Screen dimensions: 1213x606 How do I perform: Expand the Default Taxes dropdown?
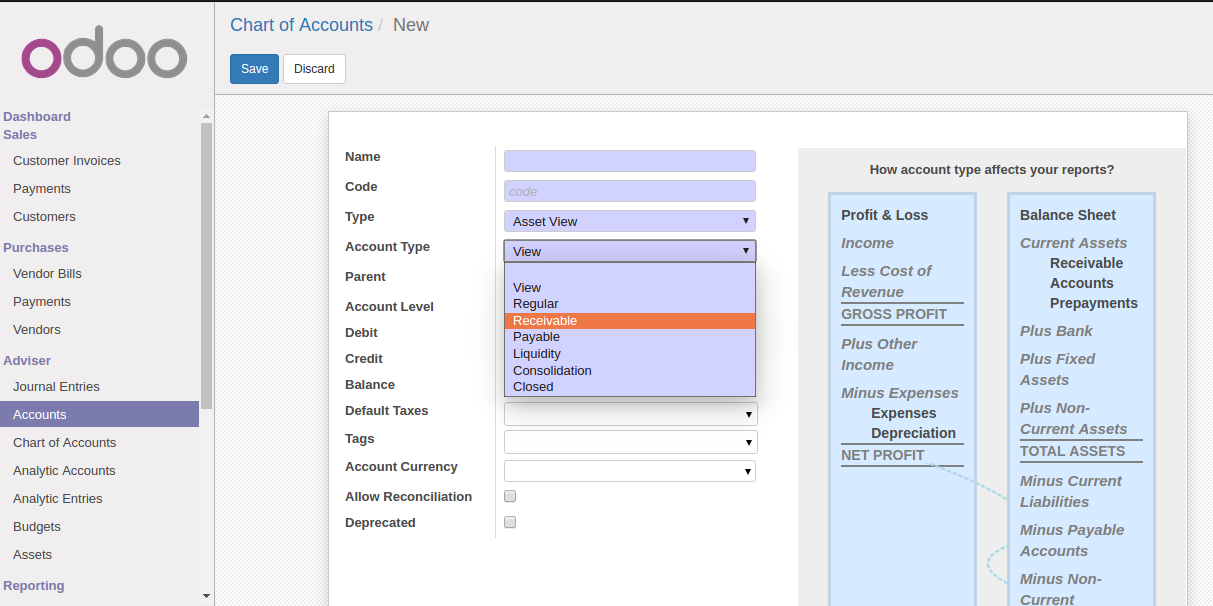tap(630, 414)
